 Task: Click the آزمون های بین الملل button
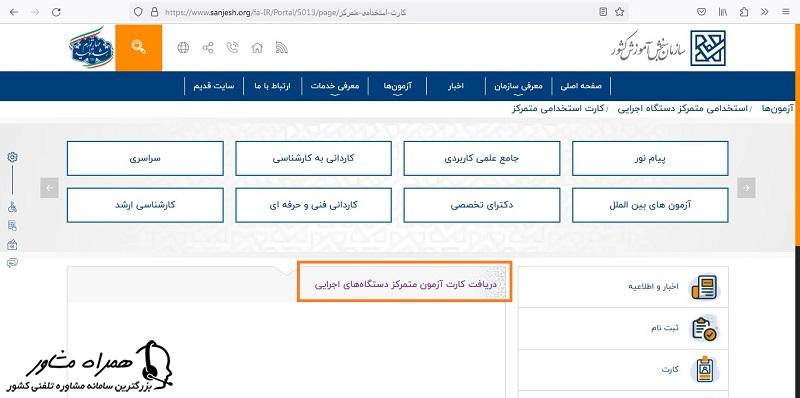click(650, 205)
